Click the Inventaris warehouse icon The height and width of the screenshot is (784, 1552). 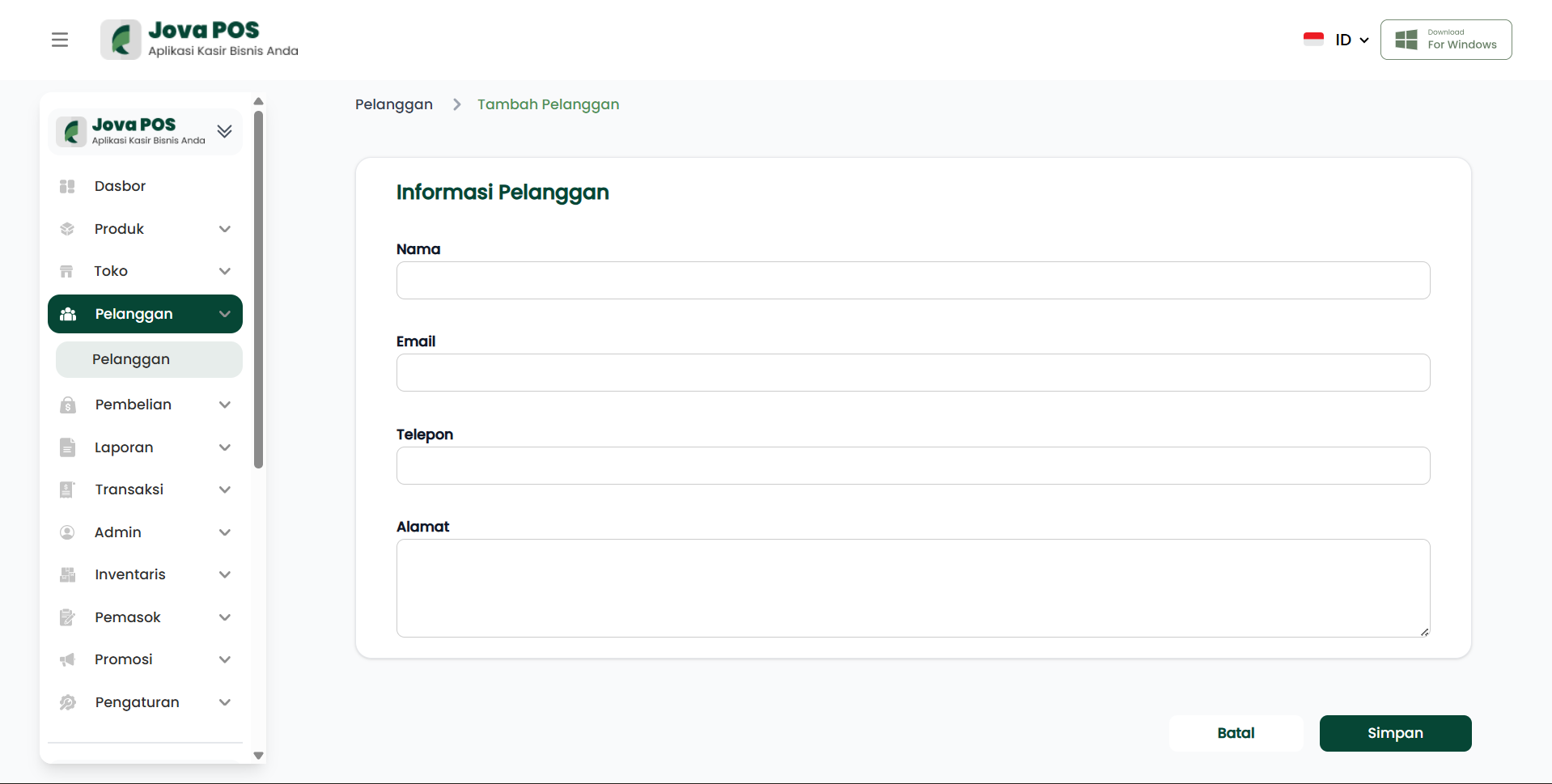click(68, 574)
